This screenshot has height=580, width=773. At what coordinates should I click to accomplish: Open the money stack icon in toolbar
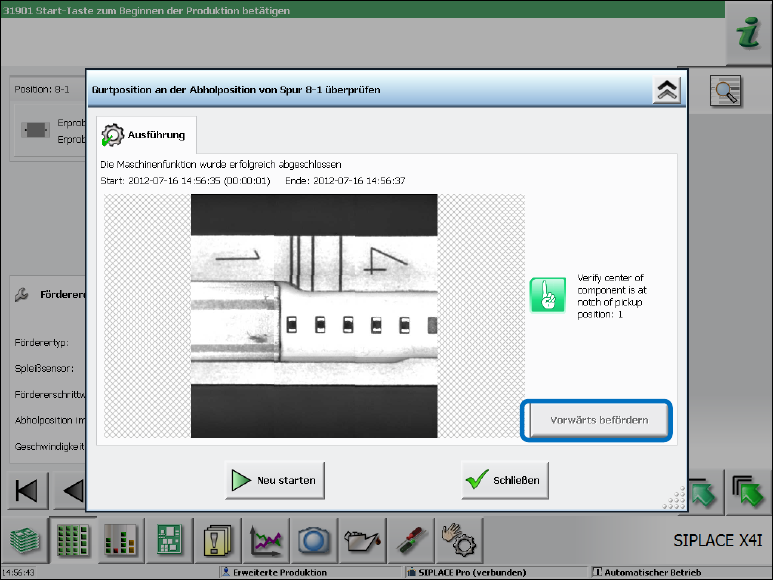(x=27, y=541)
